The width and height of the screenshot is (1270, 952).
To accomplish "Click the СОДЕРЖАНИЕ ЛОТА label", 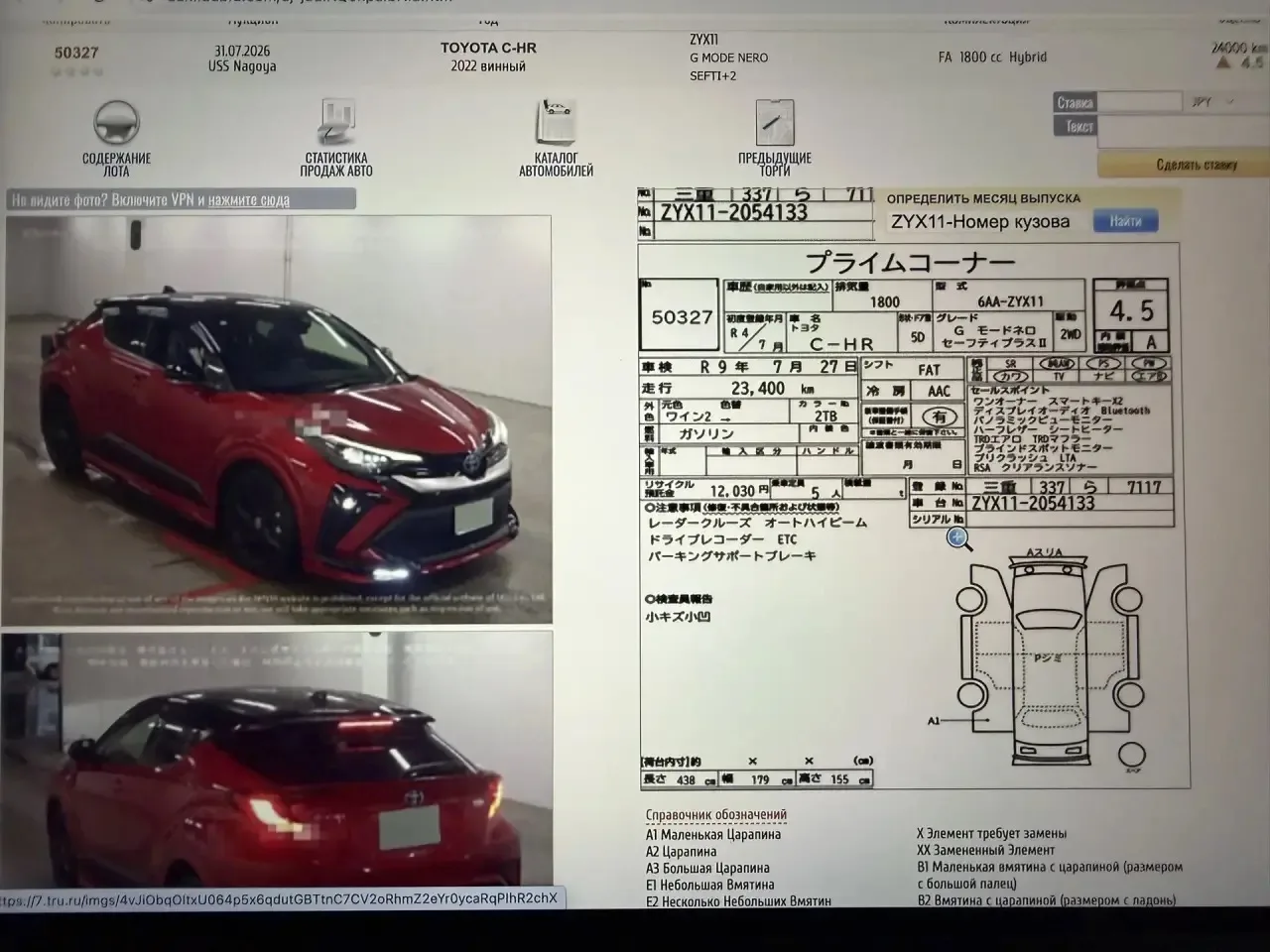I will coord(117,165).
